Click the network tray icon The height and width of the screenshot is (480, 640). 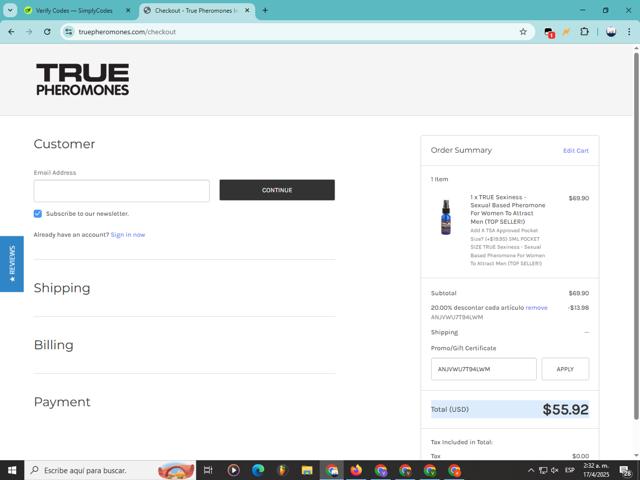(543, 470)
